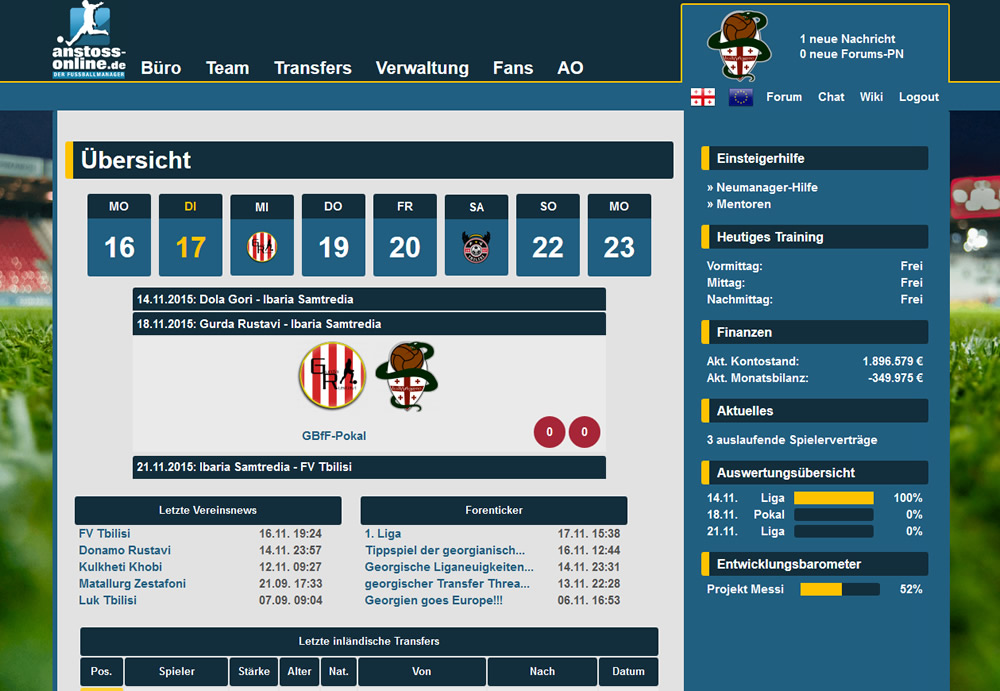1000x691 pixels.
Task: Click the 21.11. Liga progress bar
Action: (x=834, y=531)
